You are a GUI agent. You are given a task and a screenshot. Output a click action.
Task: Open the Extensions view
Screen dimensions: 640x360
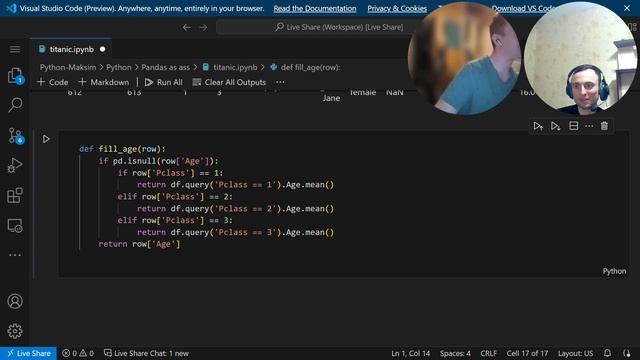[15, 196]
